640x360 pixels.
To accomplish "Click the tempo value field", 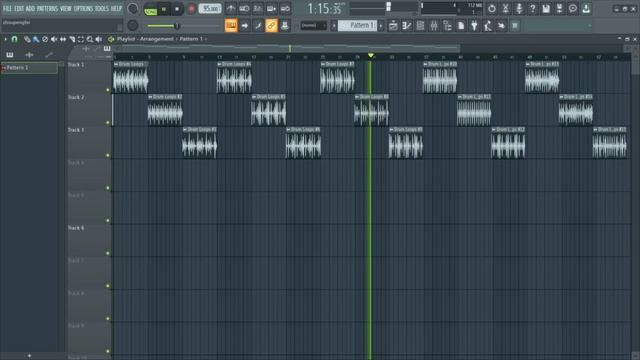I will (x=210, y=9).
